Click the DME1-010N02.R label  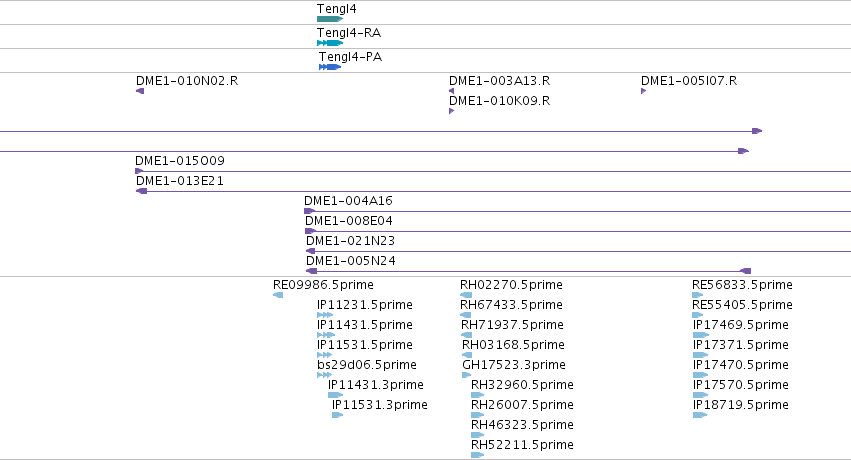[x=187, y=81]
